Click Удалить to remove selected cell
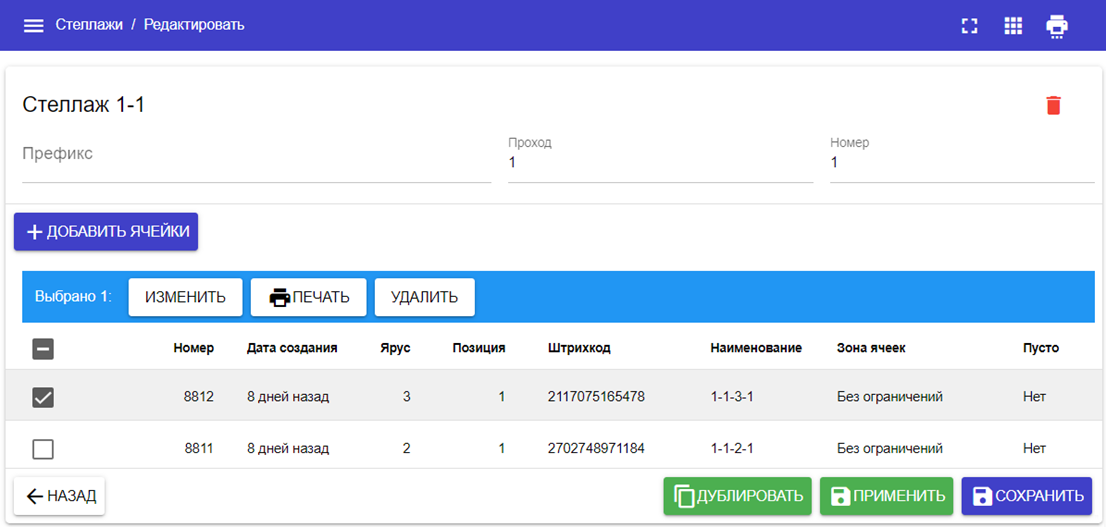 [x=424, y=297]
